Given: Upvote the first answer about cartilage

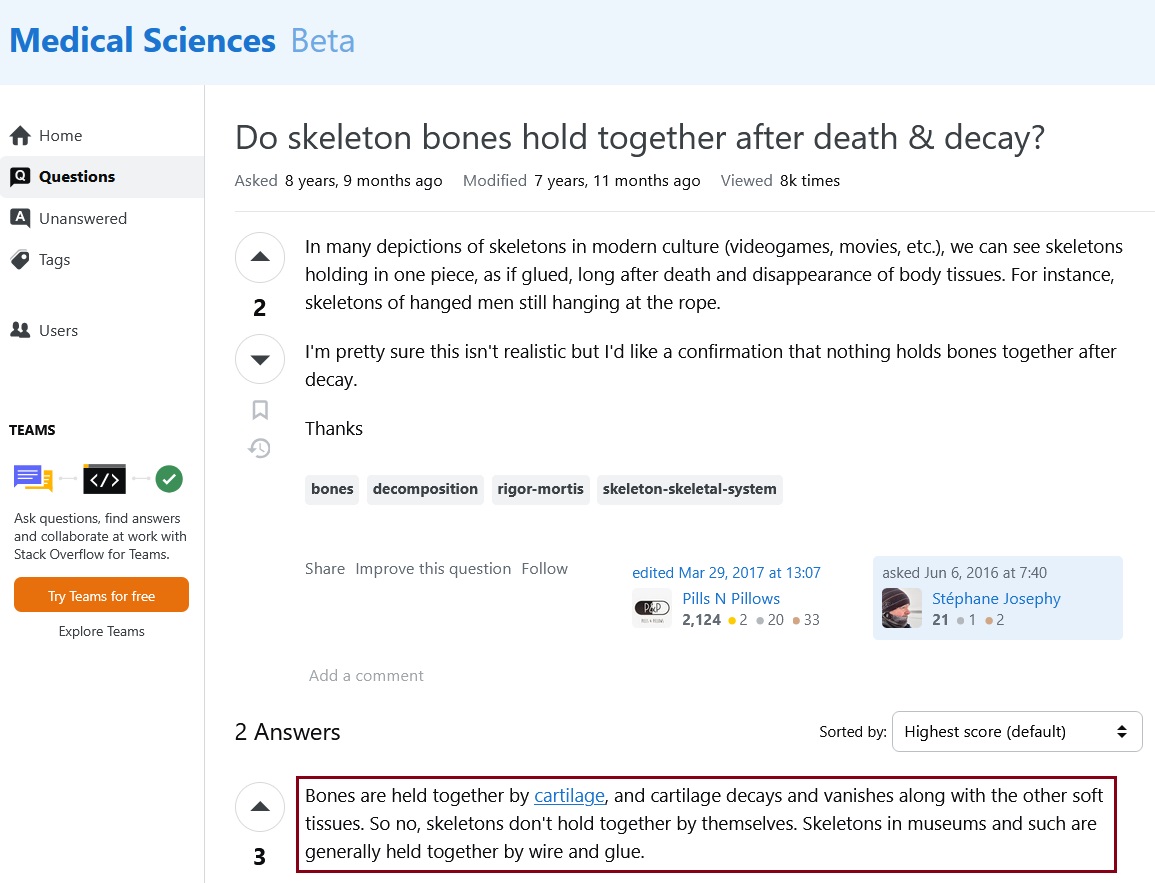Looking at the screenshot, I should tap(260, 807).
